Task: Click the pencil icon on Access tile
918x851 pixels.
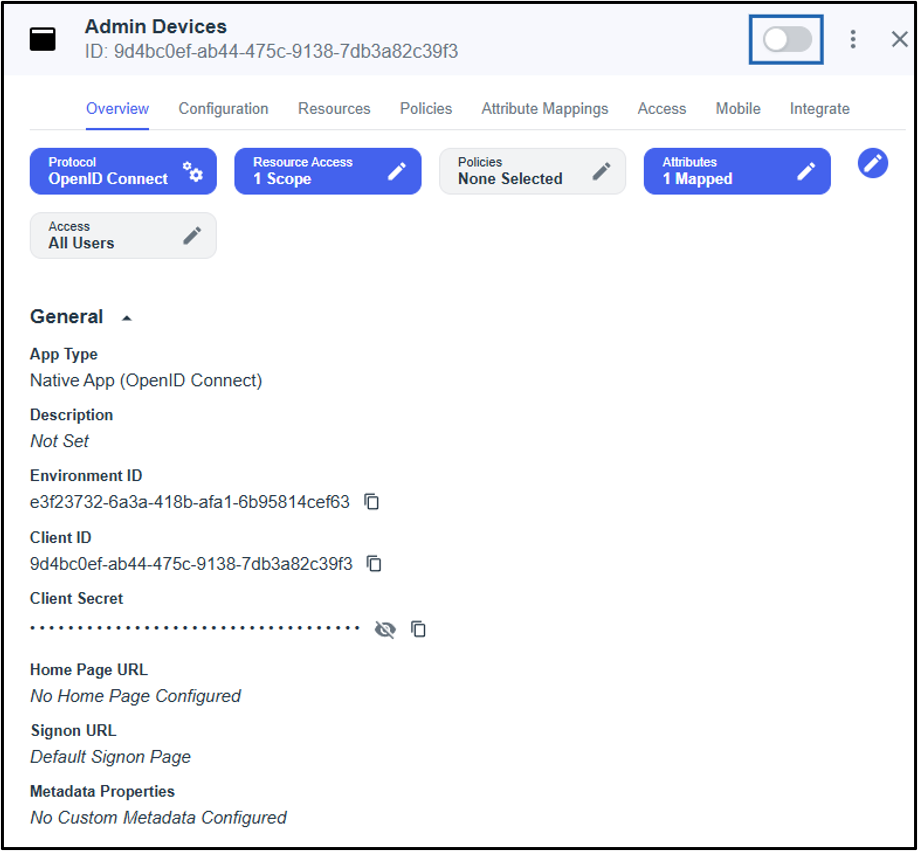Action: pos(192,235)
